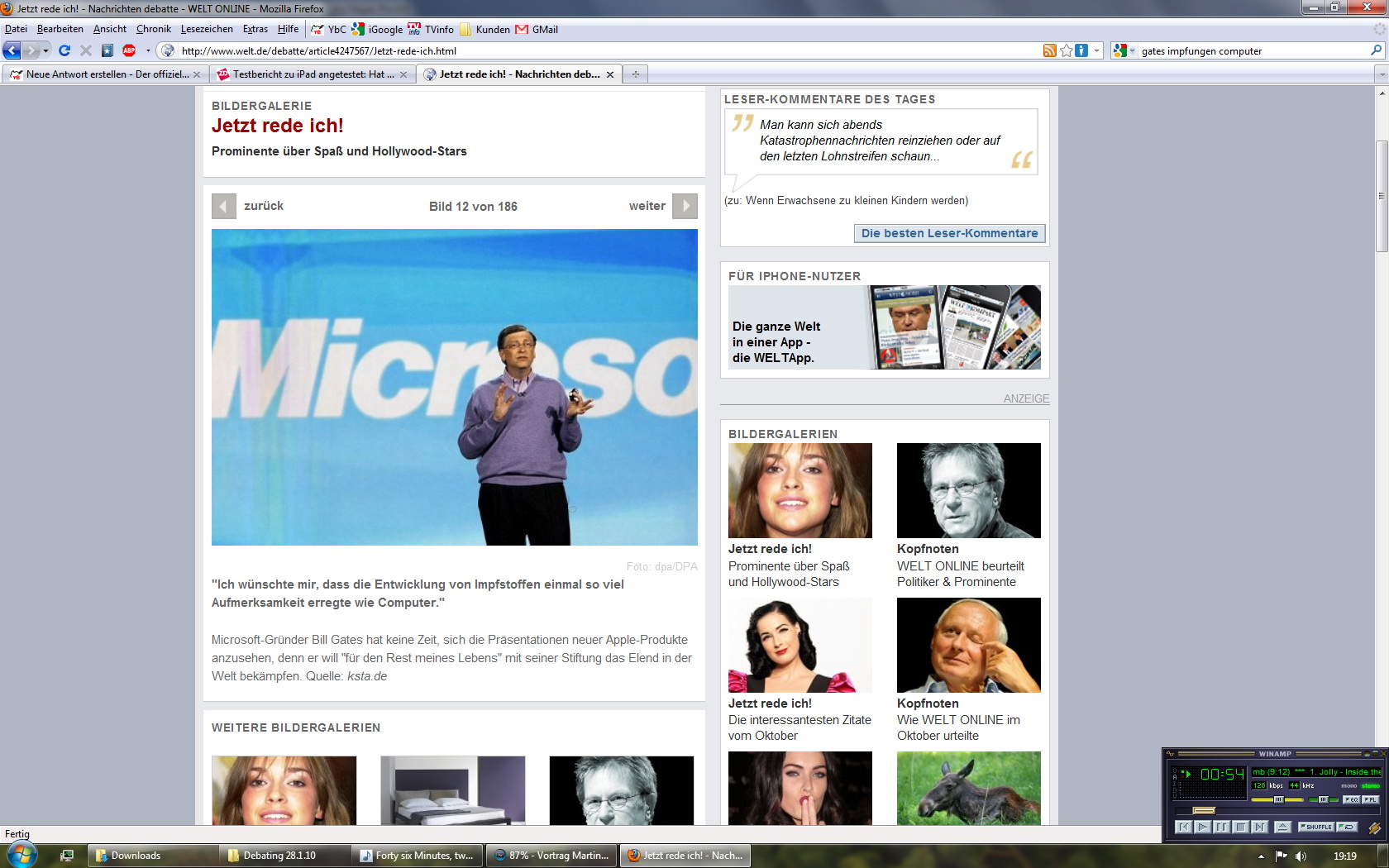Viewport: 1389px width, 868px height.
Task: Adjust the Winamp balance slider
Action: pos(1323,799)
